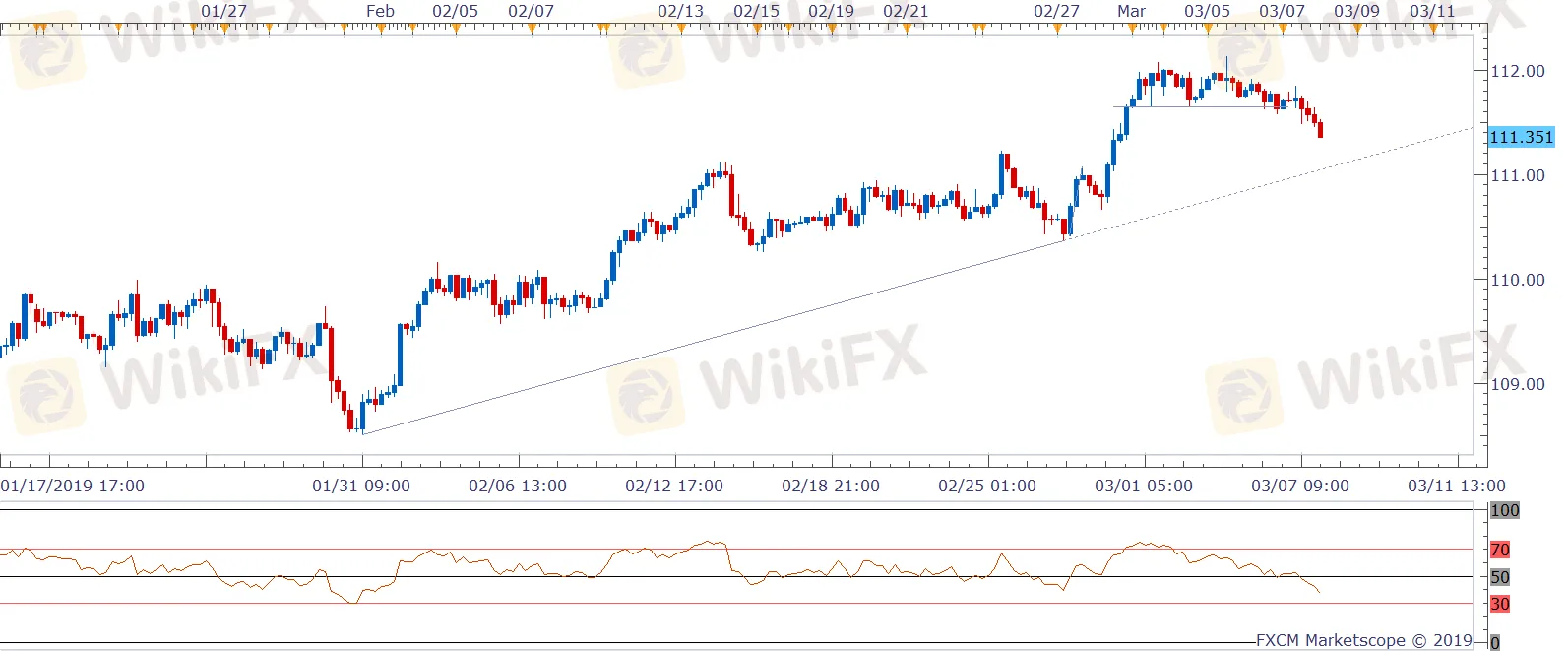The width and height of the screenshot is (1568, 651).
Task: Click the 02/07 date label
Action: pyautogui.click(x=532, y=11)
